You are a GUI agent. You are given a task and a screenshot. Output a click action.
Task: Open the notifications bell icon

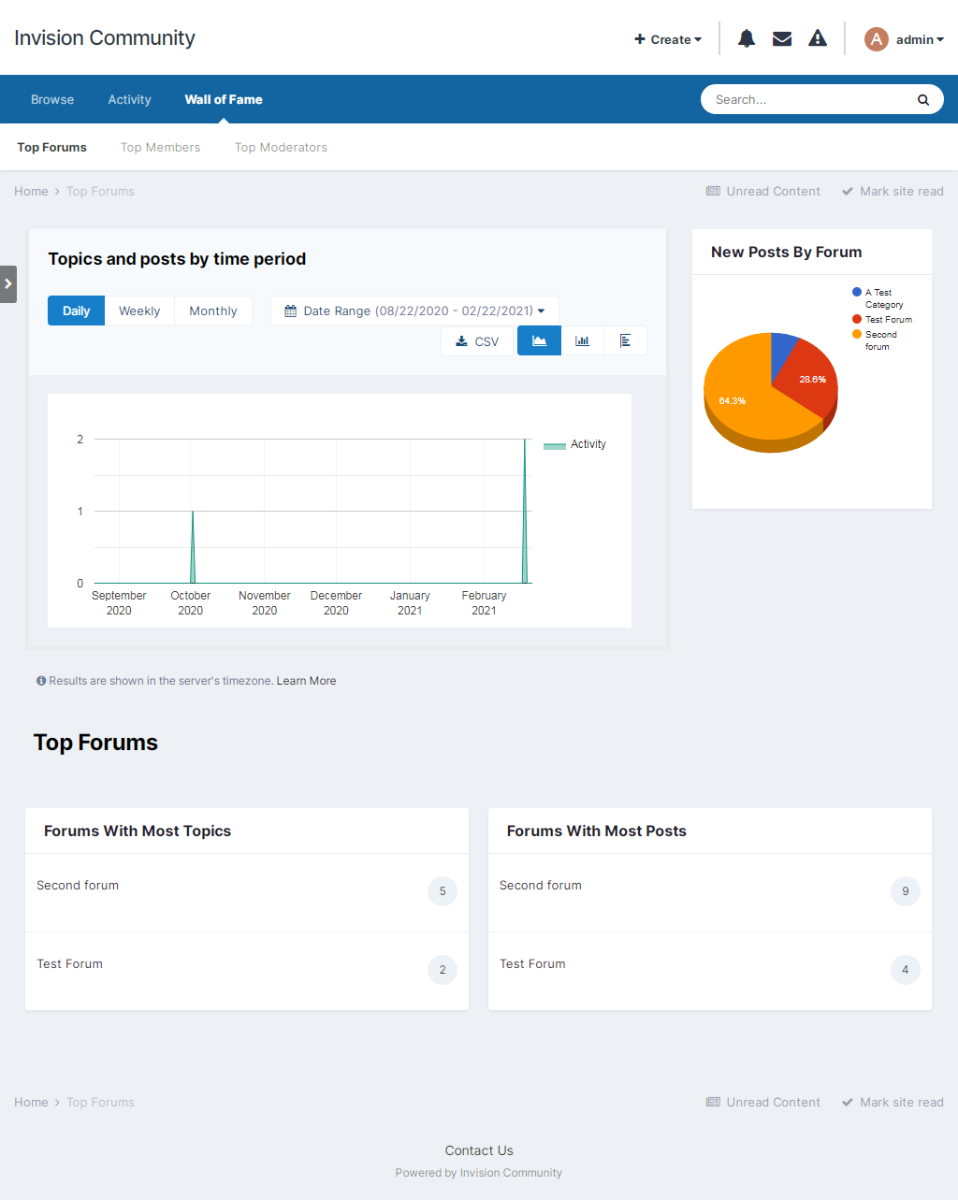[746, 39]
